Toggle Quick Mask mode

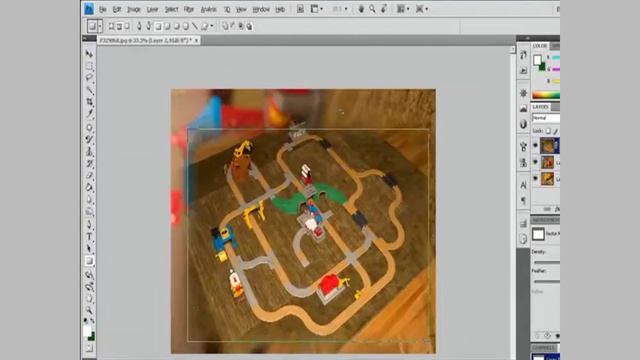click(89, 348)
